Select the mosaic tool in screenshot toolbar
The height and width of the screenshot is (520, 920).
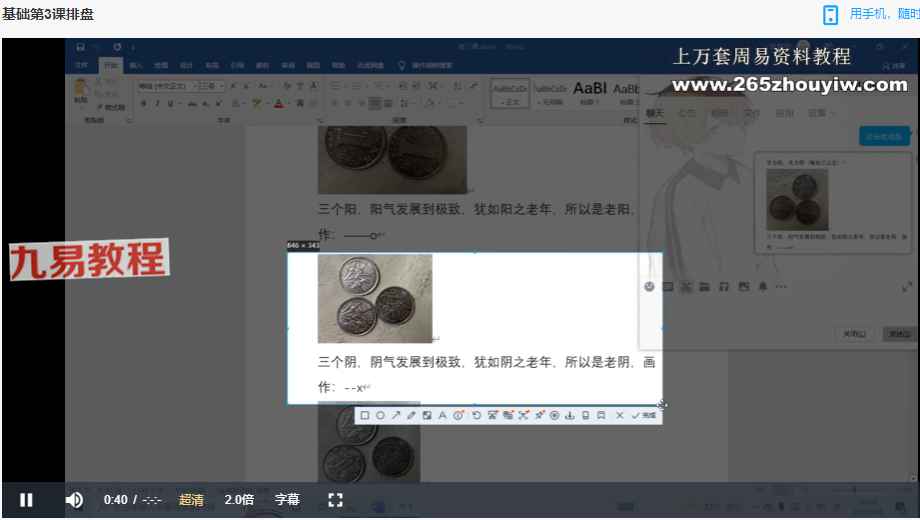tap(427, 415)
